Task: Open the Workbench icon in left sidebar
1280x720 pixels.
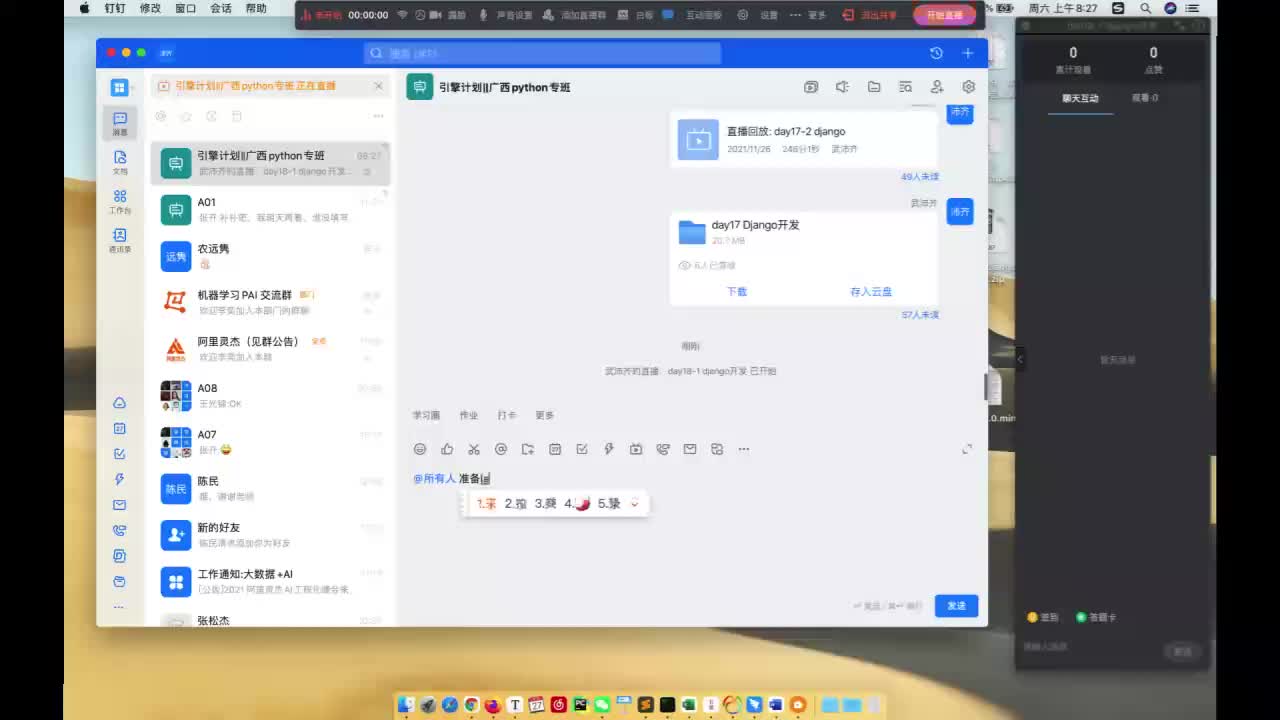Action: pyautogui.click(x=120, y=201)
